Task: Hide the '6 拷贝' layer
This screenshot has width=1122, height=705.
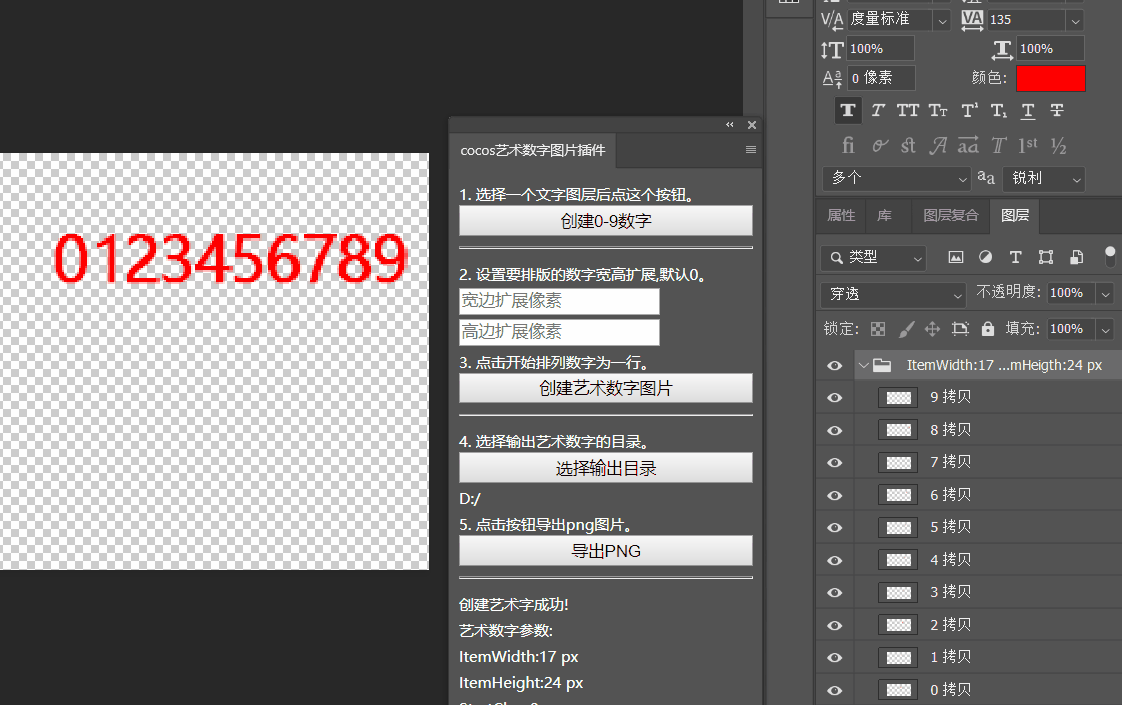Action: [834, 495]
